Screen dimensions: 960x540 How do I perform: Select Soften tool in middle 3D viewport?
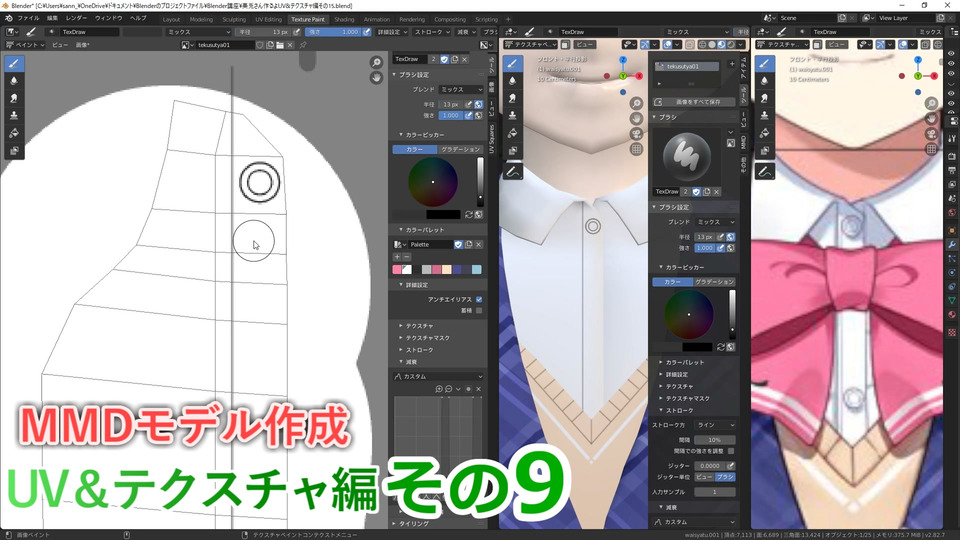pos(512,81)
